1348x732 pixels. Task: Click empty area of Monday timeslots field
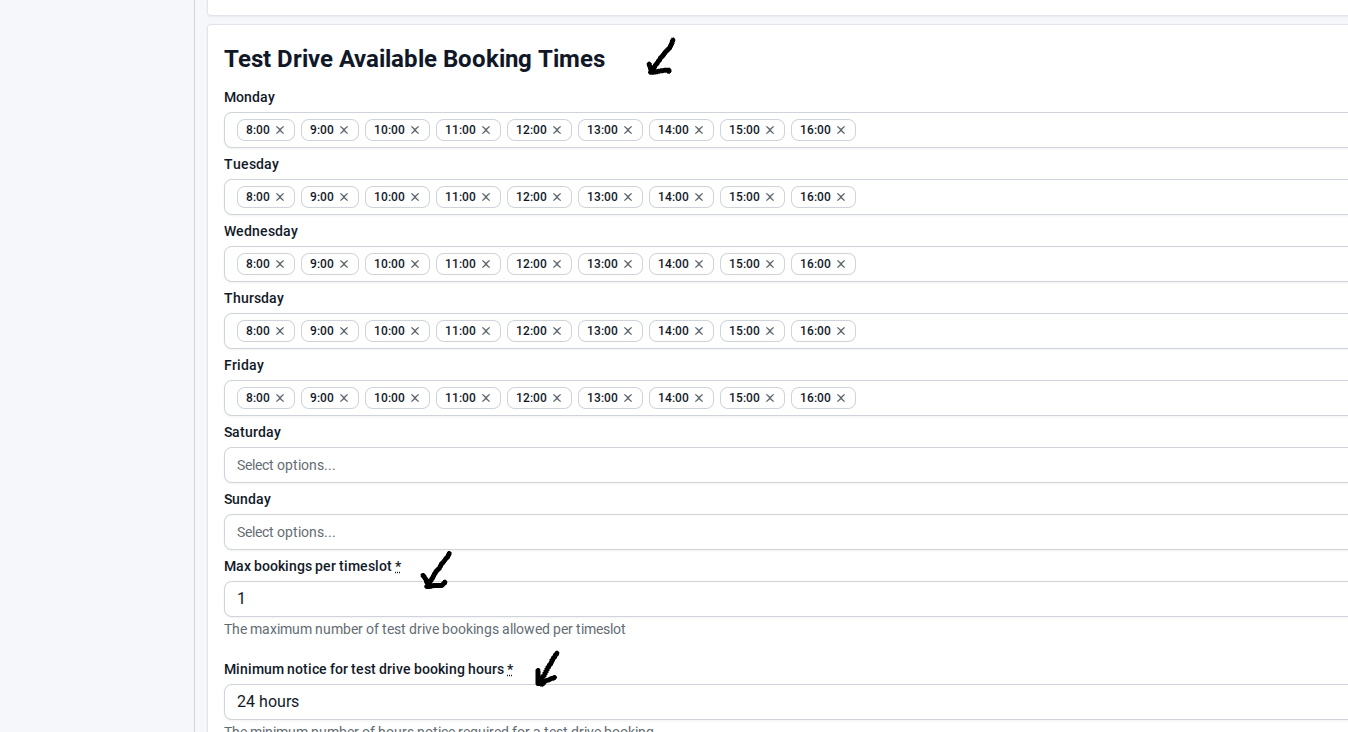tap(1100, 130)
